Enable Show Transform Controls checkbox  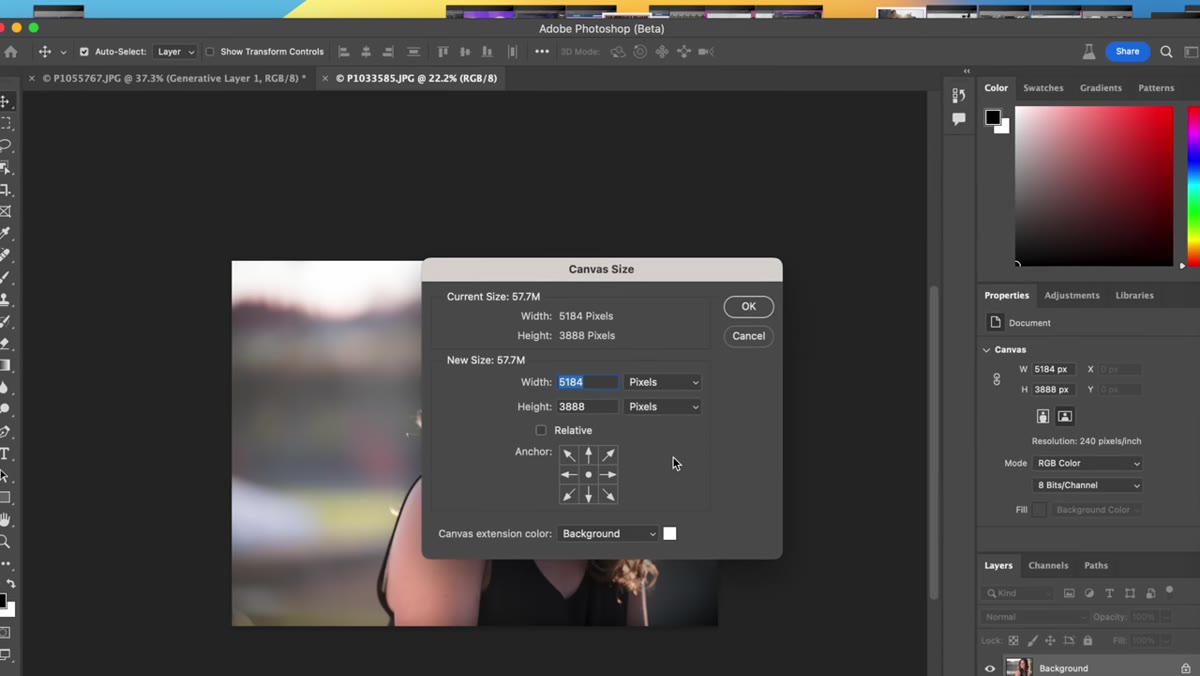(x=210, y=51)
